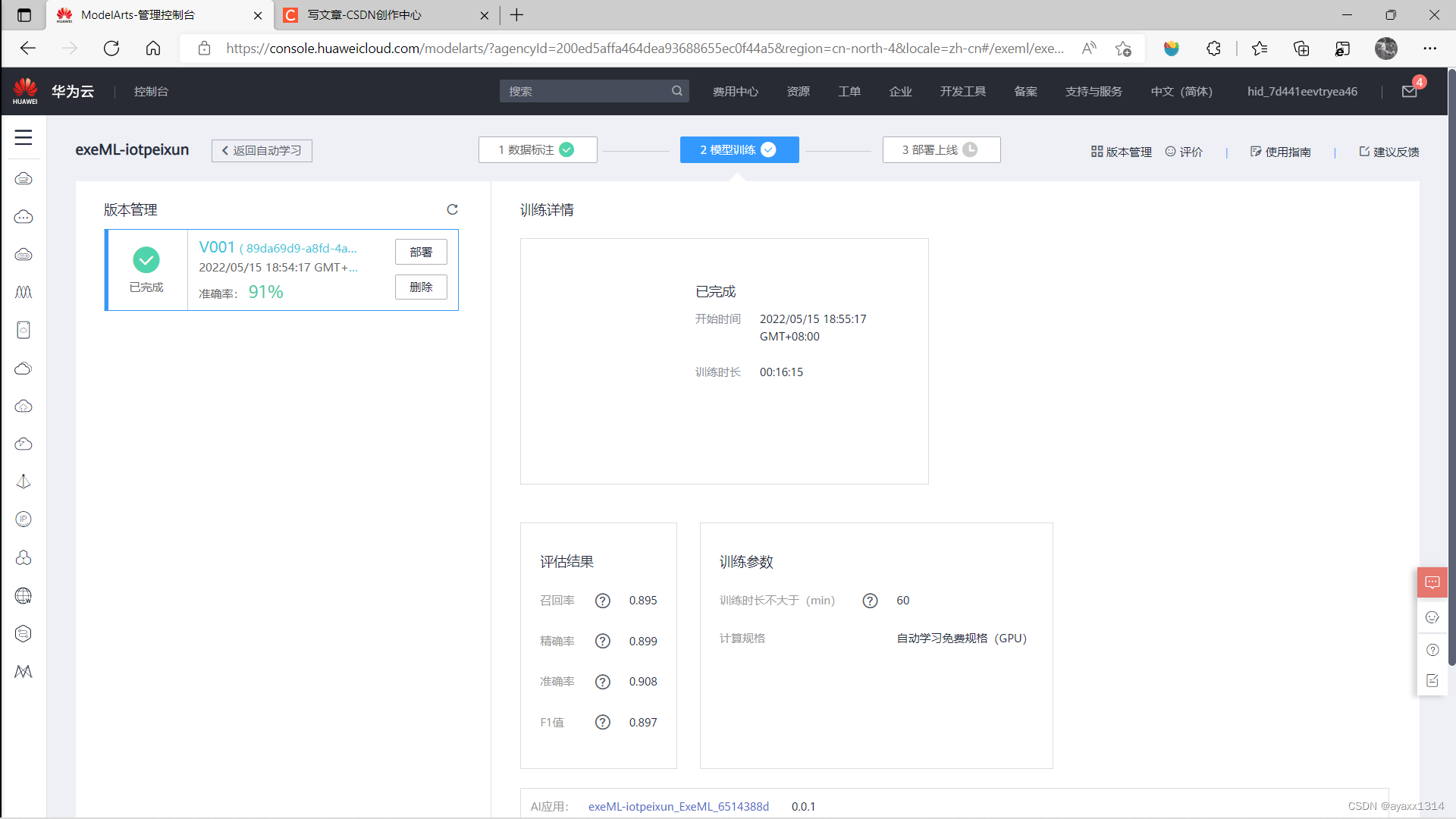The height and width of the screenshot is (819, 1456).
Task: Click the 部署 button for V001
Action: 421,252
